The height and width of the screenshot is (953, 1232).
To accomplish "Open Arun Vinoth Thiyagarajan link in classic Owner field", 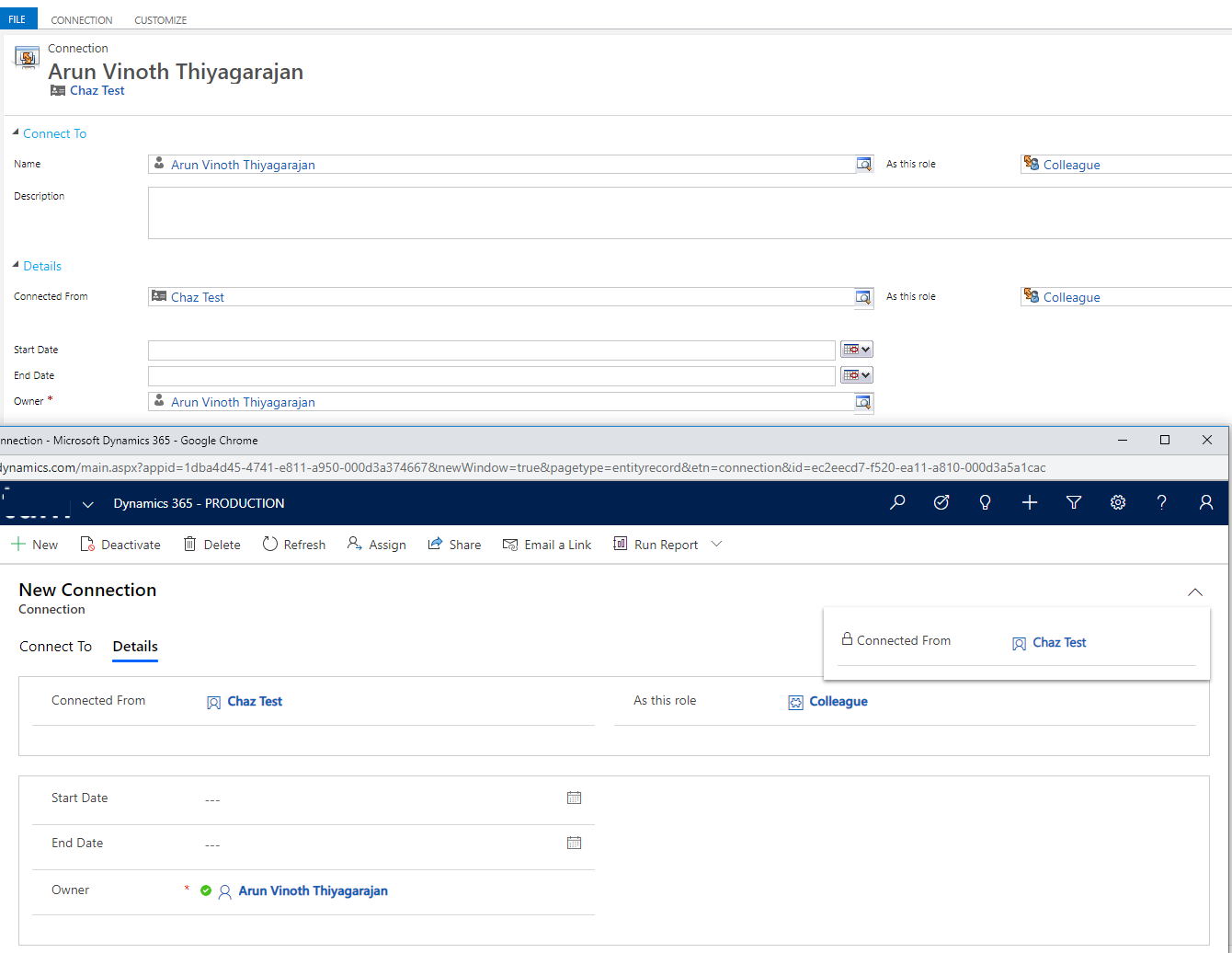I will click(243, 402).
